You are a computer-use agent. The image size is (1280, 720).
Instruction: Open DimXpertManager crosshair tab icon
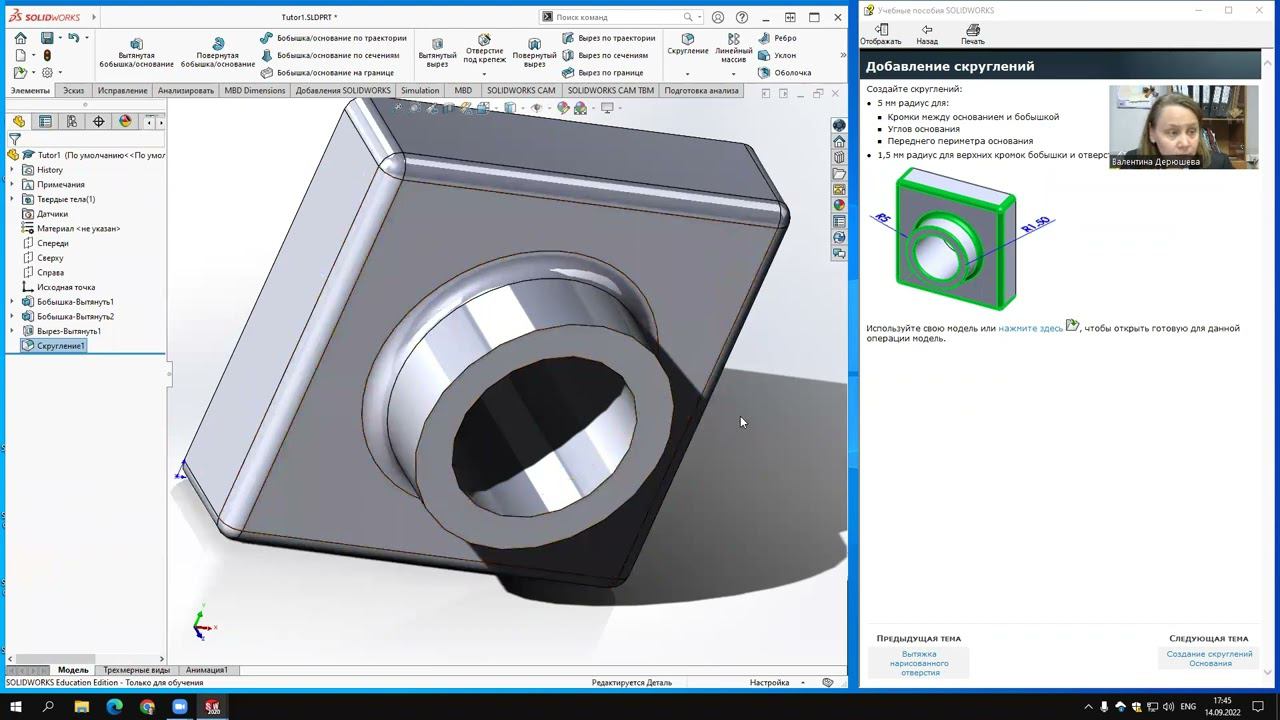pos(98,121)
